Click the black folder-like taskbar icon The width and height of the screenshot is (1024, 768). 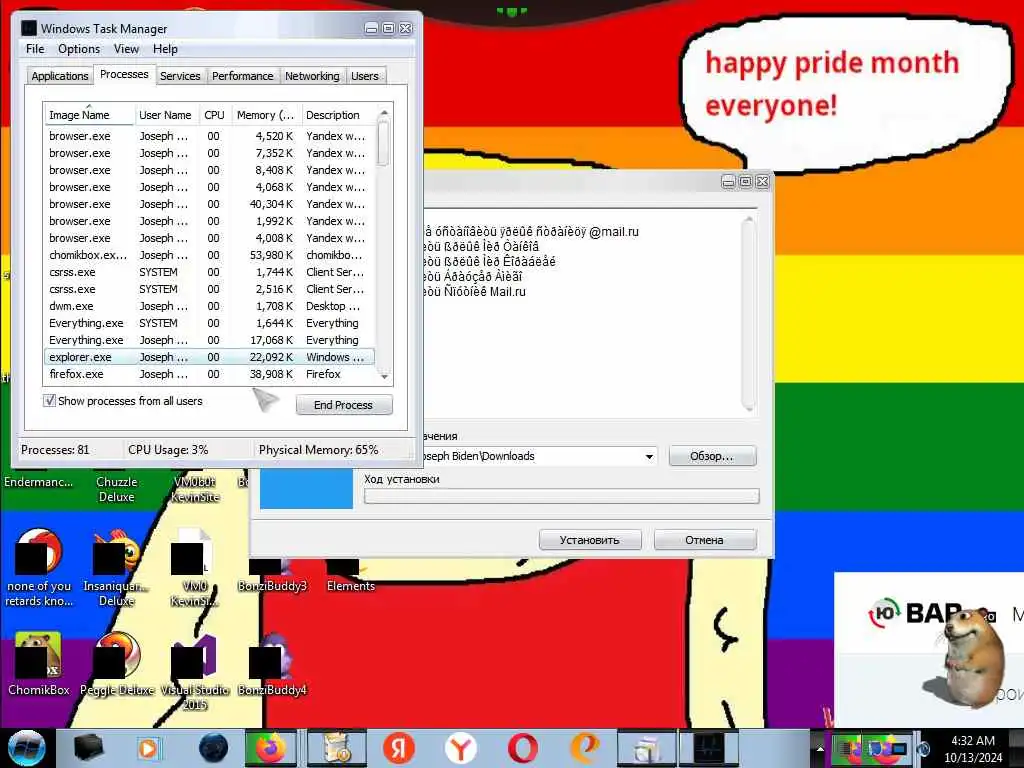click(89, 748)
